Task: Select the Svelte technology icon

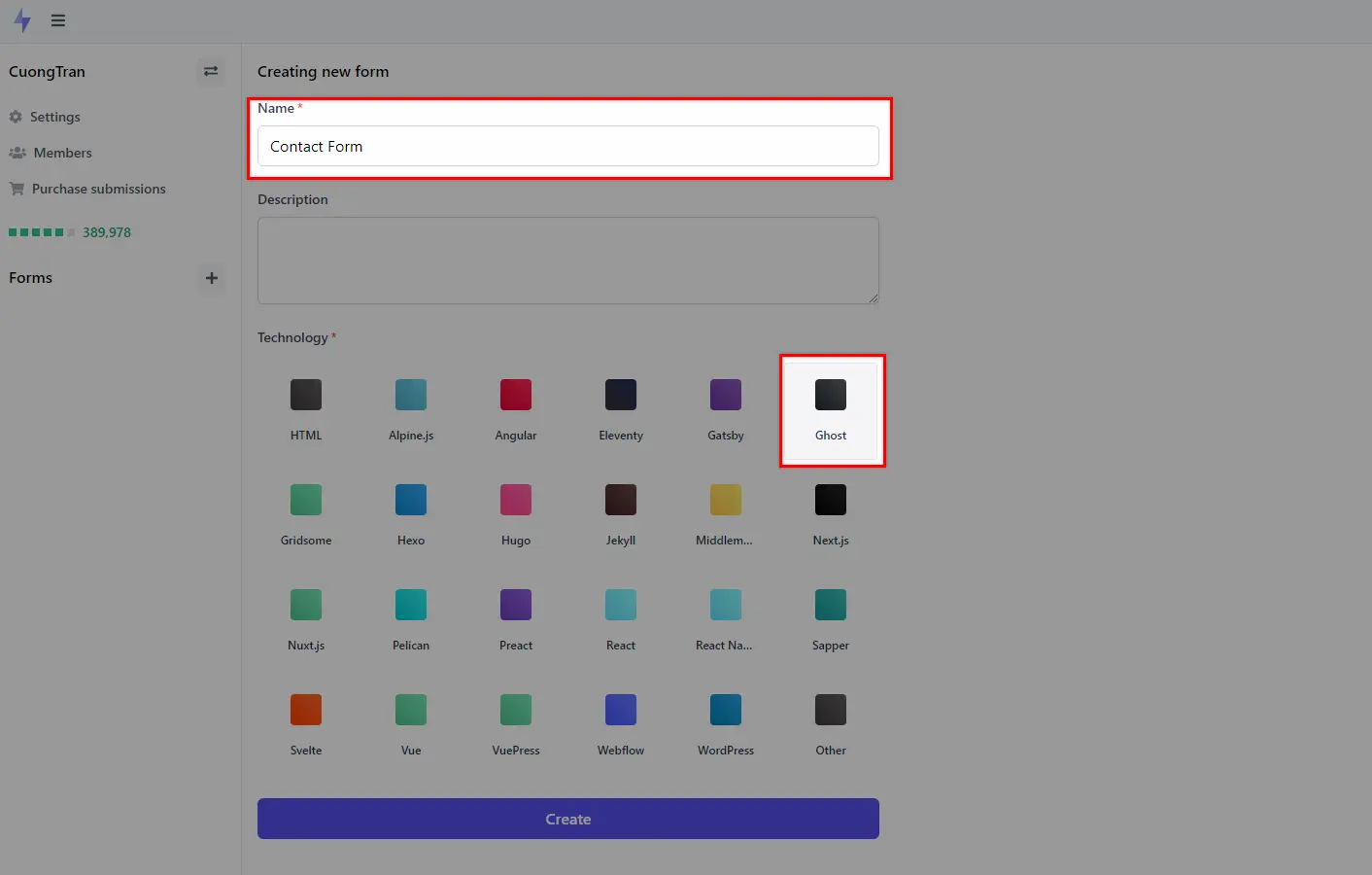Action: click(305, 709)
